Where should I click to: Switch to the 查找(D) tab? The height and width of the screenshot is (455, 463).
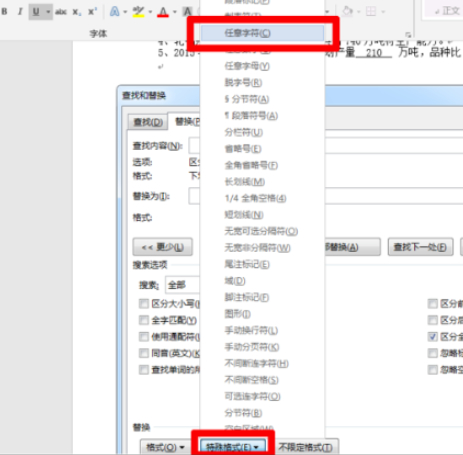click(x=148, y=122)
